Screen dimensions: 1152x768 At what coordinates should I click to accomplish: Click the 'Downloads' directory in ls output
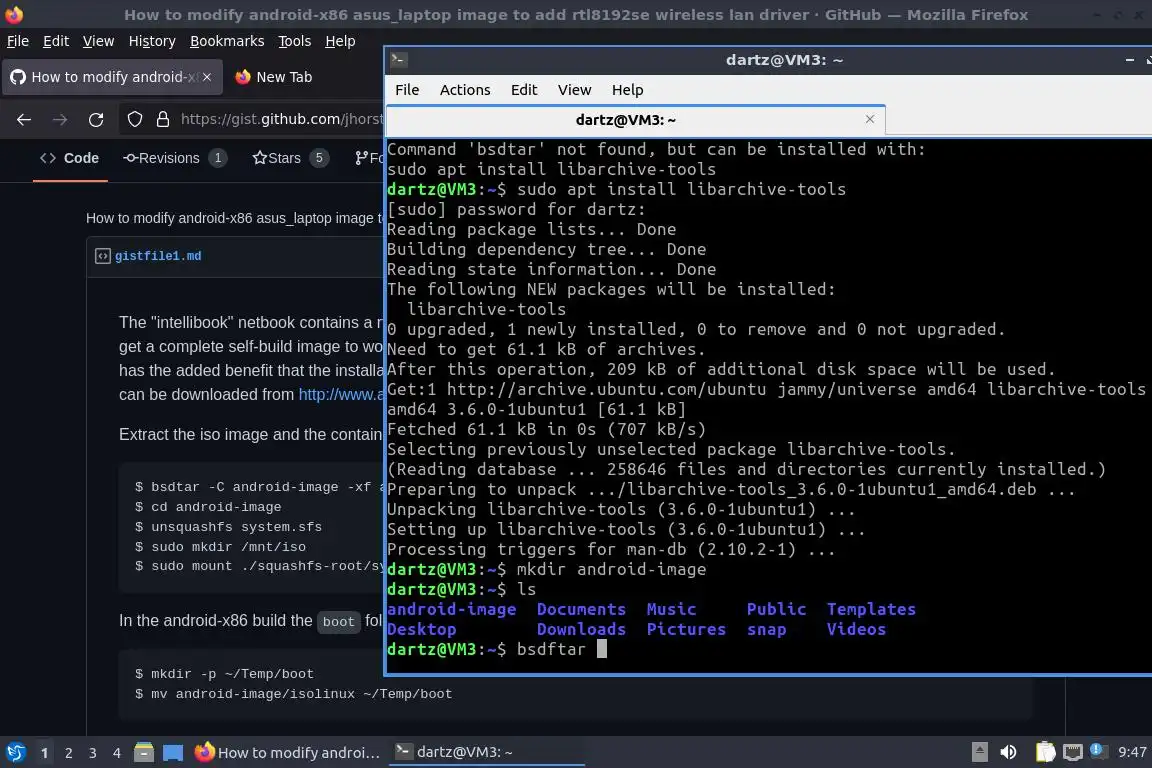click(581, 629)
